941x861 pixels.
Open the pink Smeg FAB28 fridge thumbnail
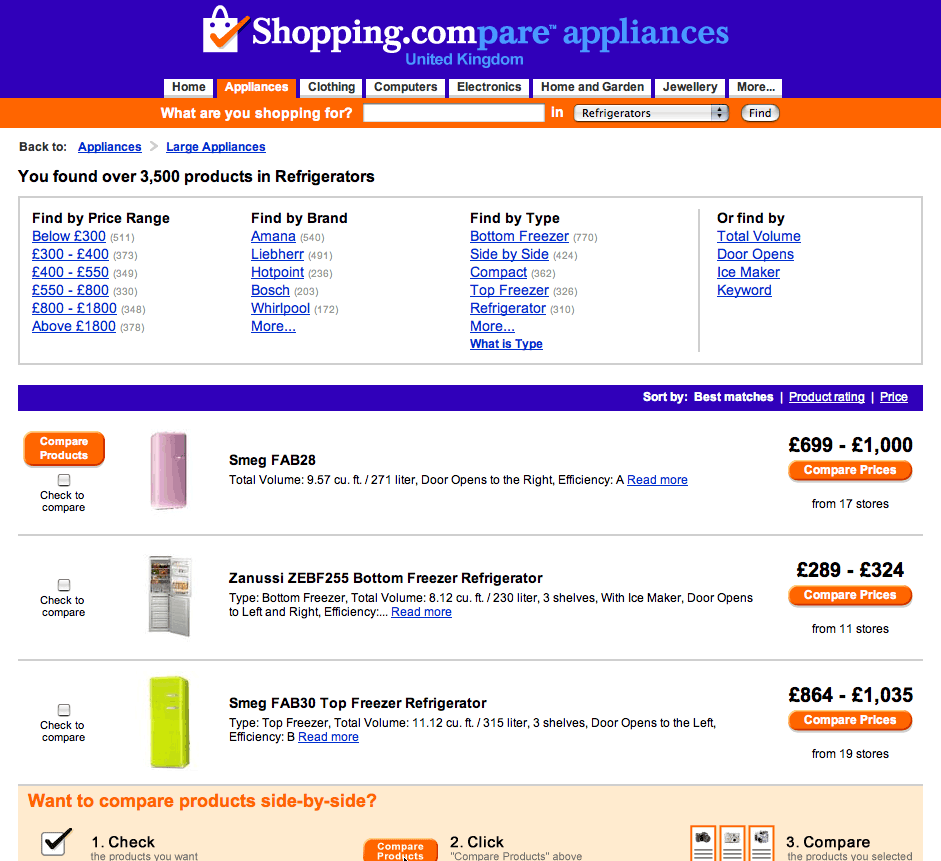point(169,471)
